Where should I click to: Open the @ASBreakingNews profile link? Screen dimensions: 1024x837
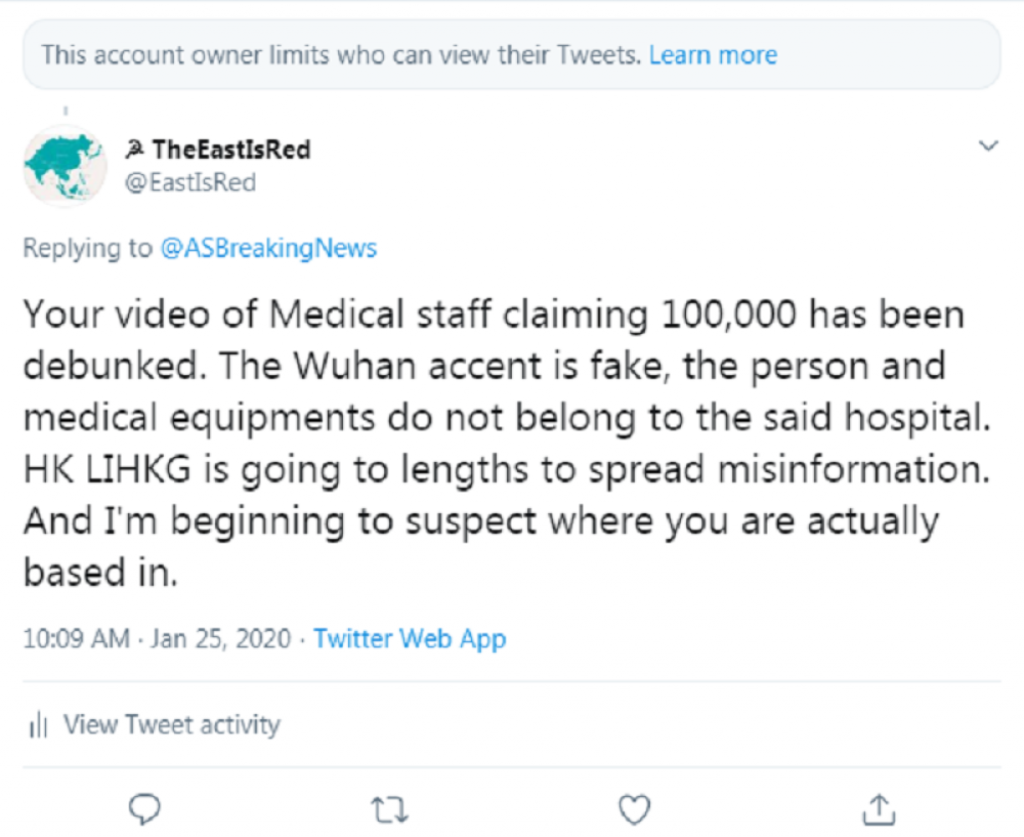coord(268,248)
